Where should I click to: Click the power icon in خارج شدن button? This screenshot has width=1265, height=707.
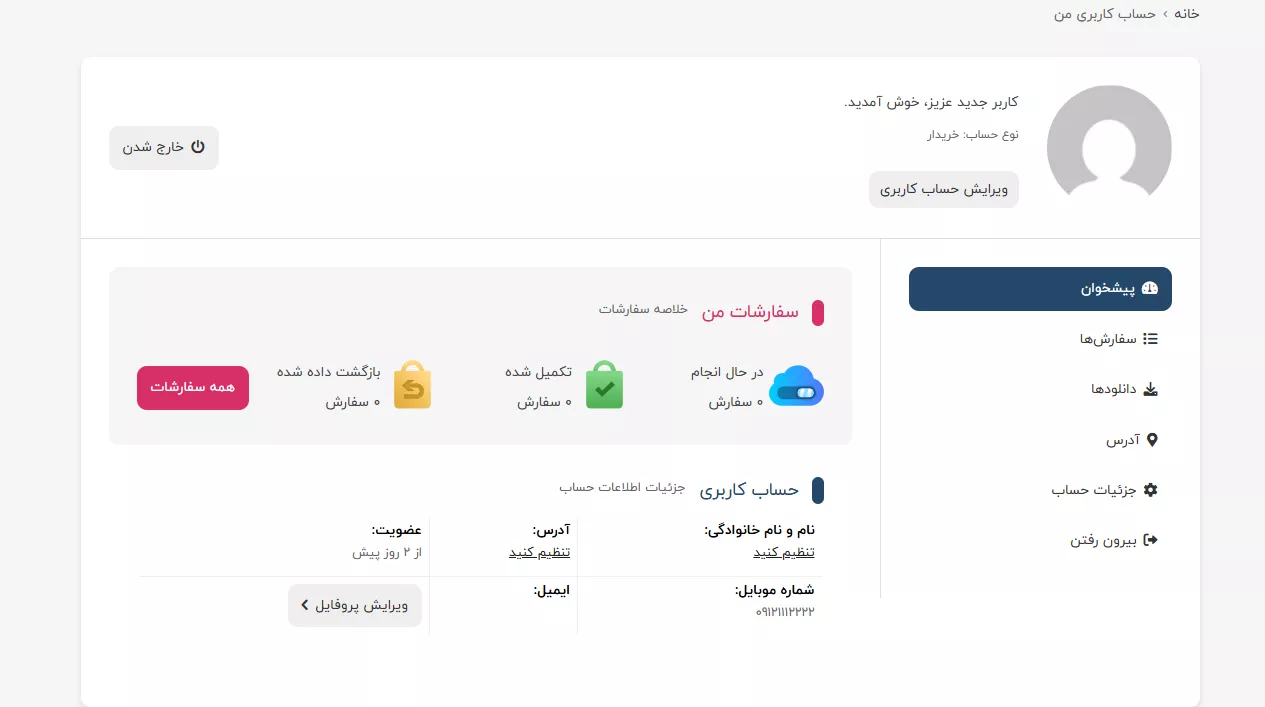198,147
